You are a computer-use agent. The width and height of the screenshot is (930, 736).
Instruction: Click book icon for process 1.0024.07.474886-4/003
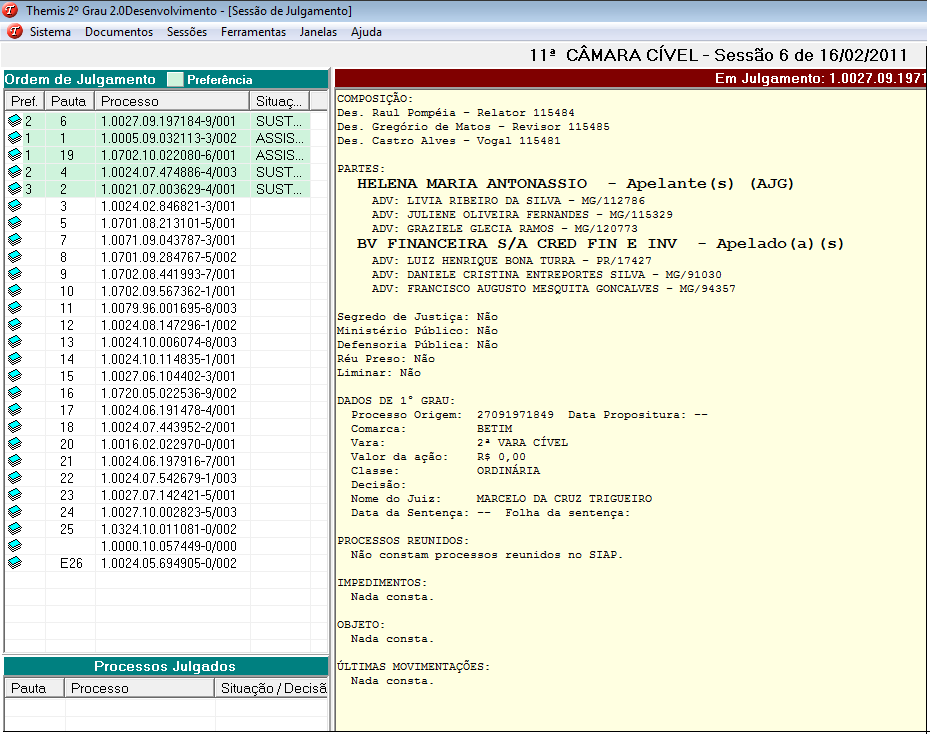(x=15, y=172)
